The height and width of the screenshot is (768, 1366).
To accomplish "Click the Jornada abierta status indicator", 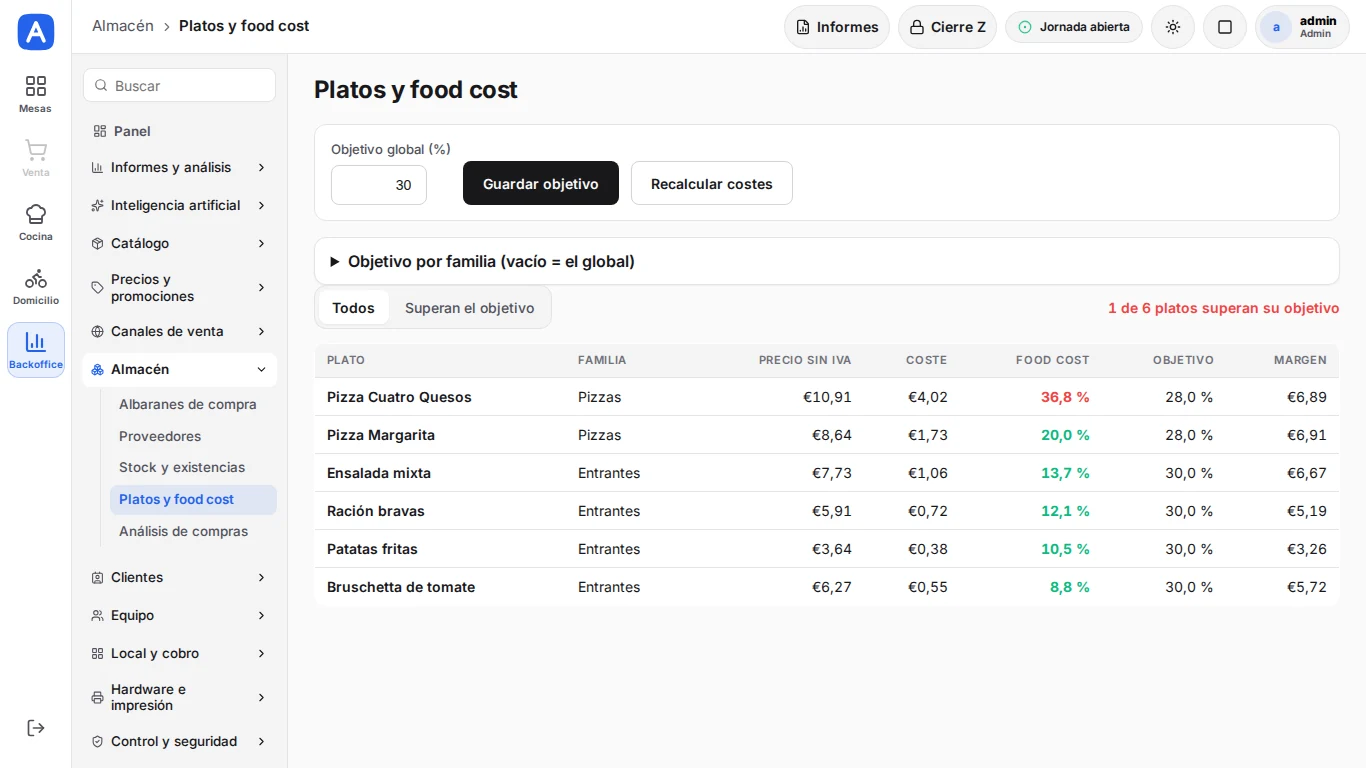I will point(1074,27).
